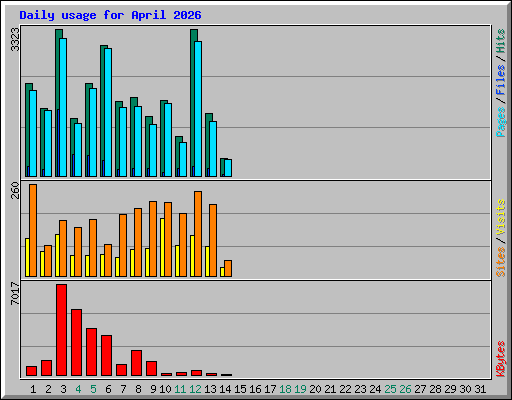Click day label 7 on the x-axis
This screenshot has height=400, width=512.
(x=123, y=389)
